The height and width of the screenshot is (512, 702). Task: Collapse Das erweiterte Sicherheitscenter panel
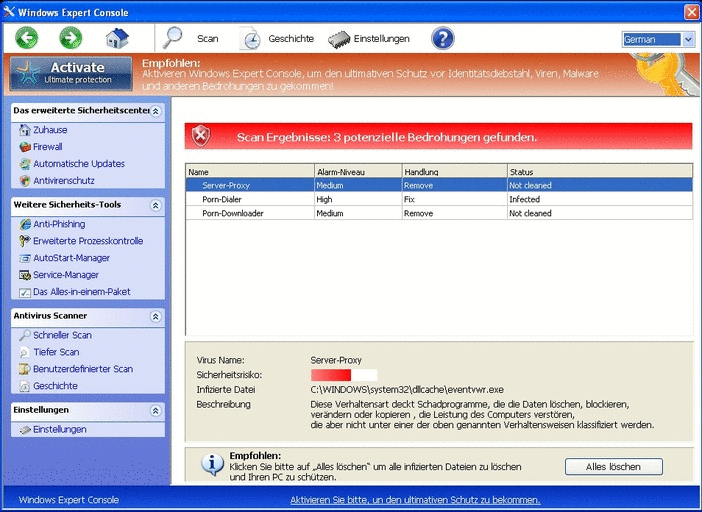(155, 111)
